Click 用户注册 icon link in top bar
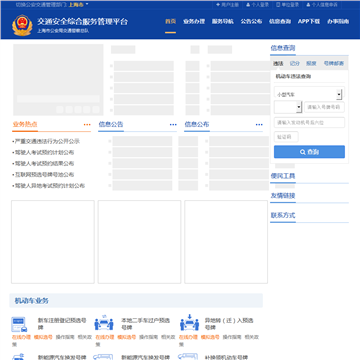This screenshot has height=360, width=360. (227, 5)
